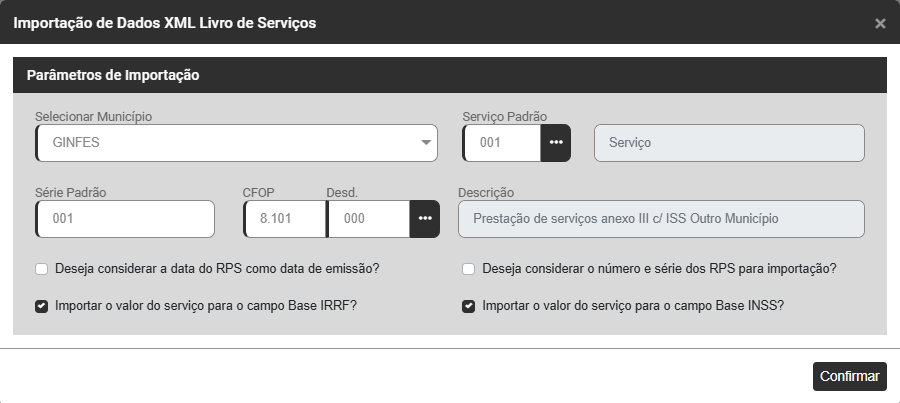Screen dimensions: 900x403
Task: Uncheck Base INSS import option
Action: click(468, 307)
